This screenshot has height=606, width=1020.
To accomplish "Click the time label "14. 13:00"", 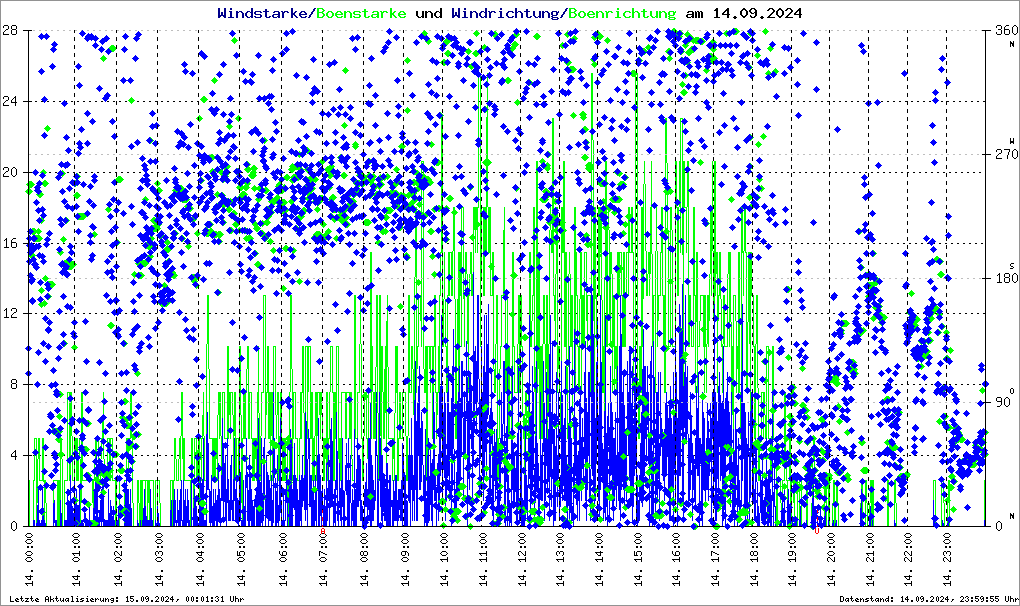I will tap(561, 560).
